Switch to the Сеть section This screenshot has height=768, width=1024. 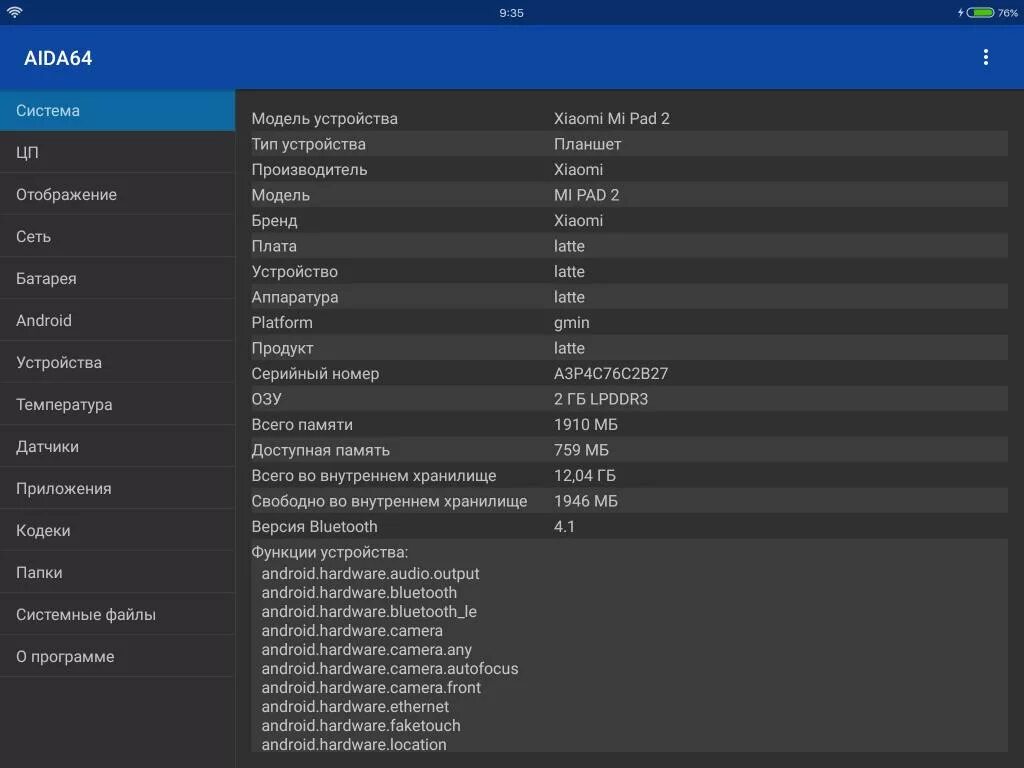tap(118, 236)
